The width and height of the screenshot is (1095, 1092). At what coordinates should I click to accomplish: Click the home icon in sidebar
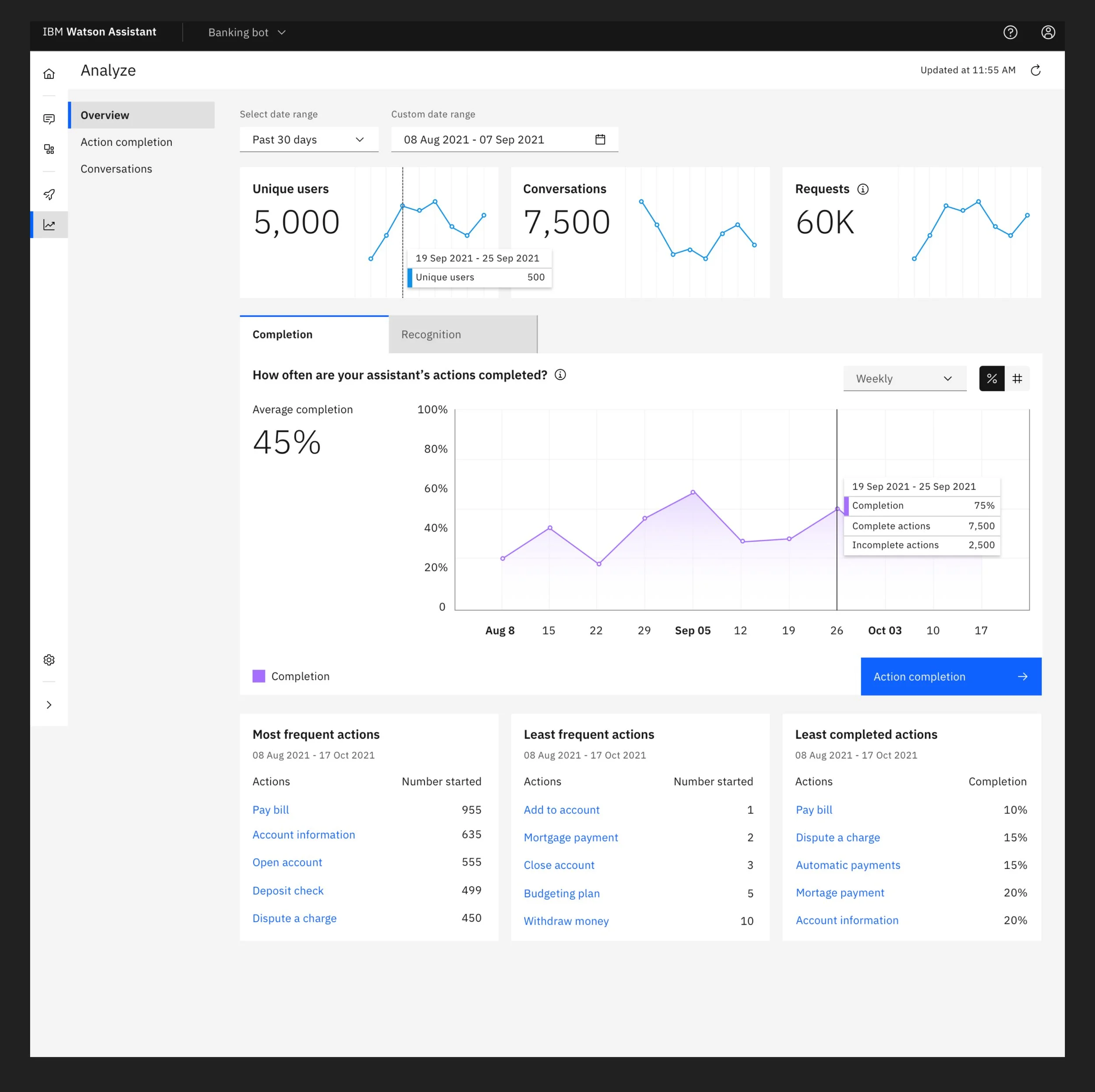click(x=49, y=74)
